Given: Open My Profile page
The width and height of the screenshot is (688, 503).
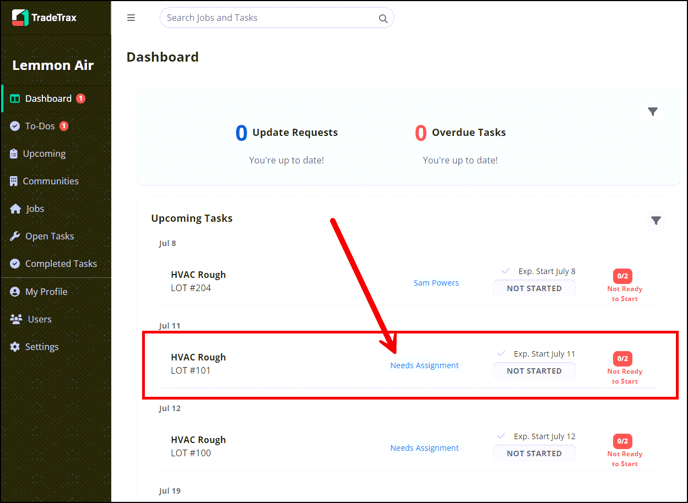Looking at the screenshot, I should [x=46, y=292].
